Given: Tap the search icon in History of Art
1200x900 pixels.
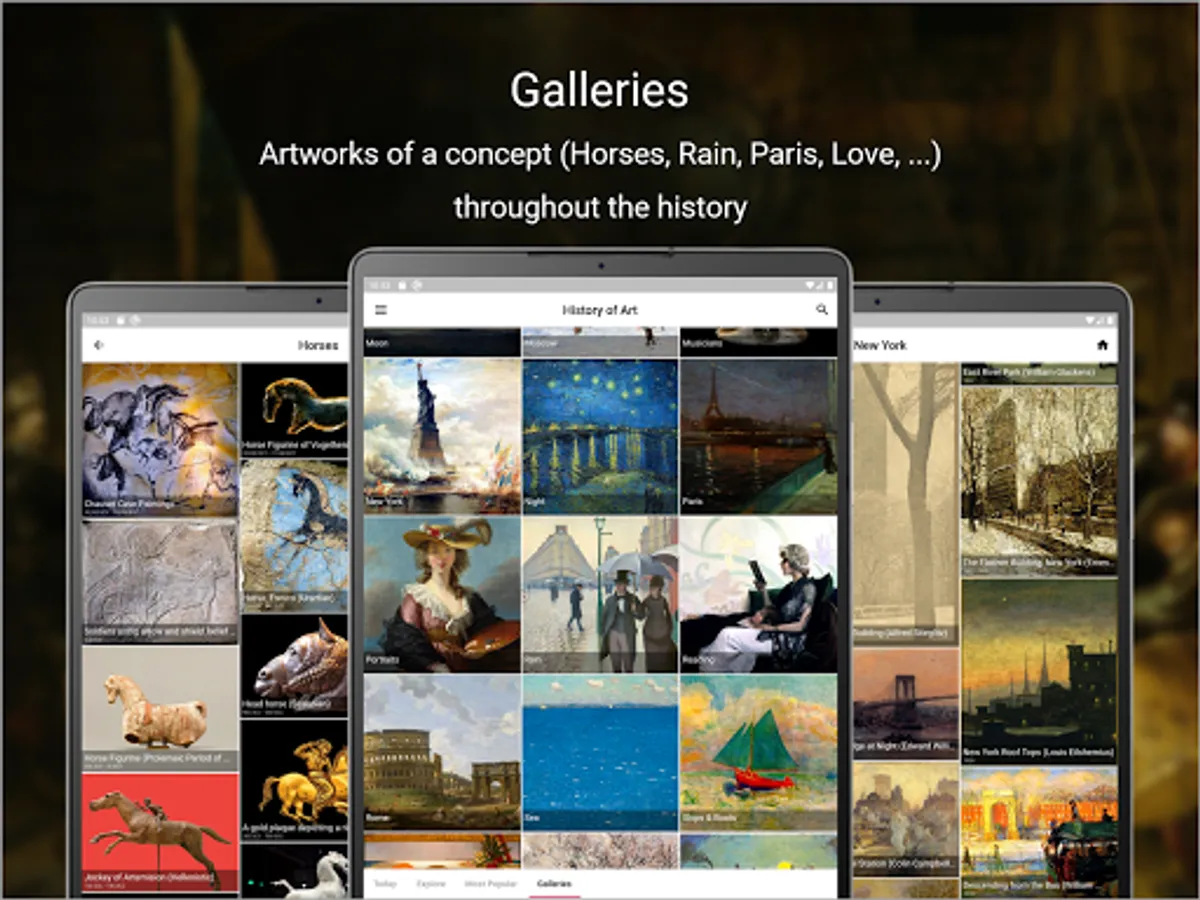Looking at the screenshot, I should pyautogui.click(x=822, y=310).
